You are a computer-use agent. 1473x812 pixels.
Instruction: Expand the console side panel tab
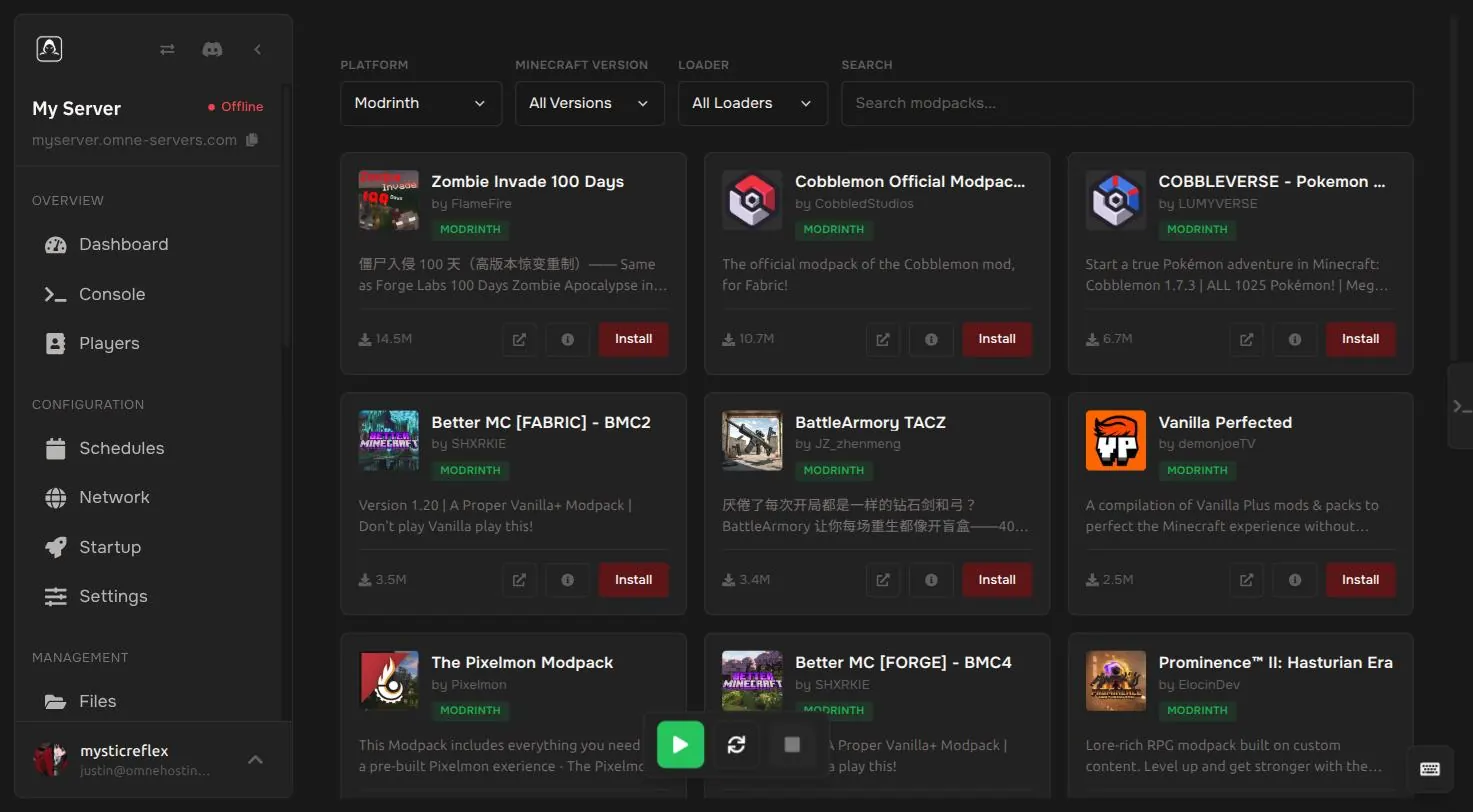tap(1460, 406)
